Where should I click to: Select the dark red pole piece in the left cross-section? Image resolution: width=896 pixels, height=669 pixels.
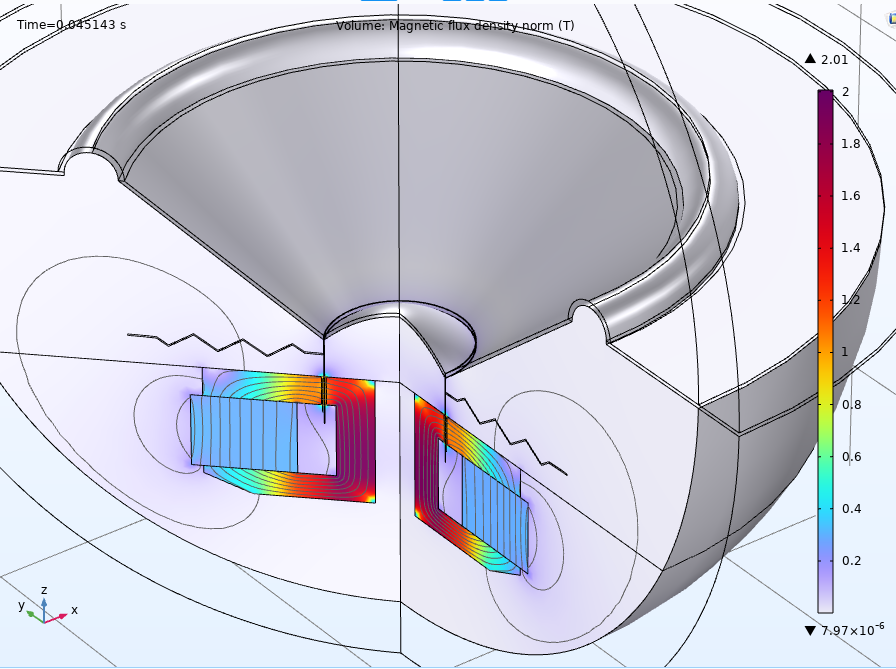coord(355,440)
